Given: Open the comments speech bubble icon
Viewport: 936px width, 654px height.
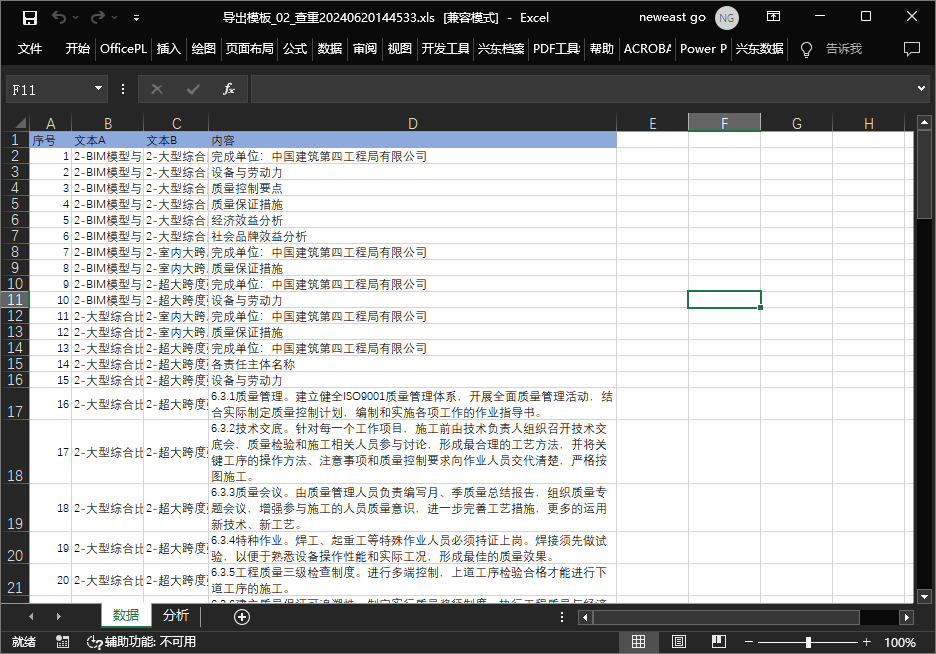Looking at the screenshot, I should [911, 49].
